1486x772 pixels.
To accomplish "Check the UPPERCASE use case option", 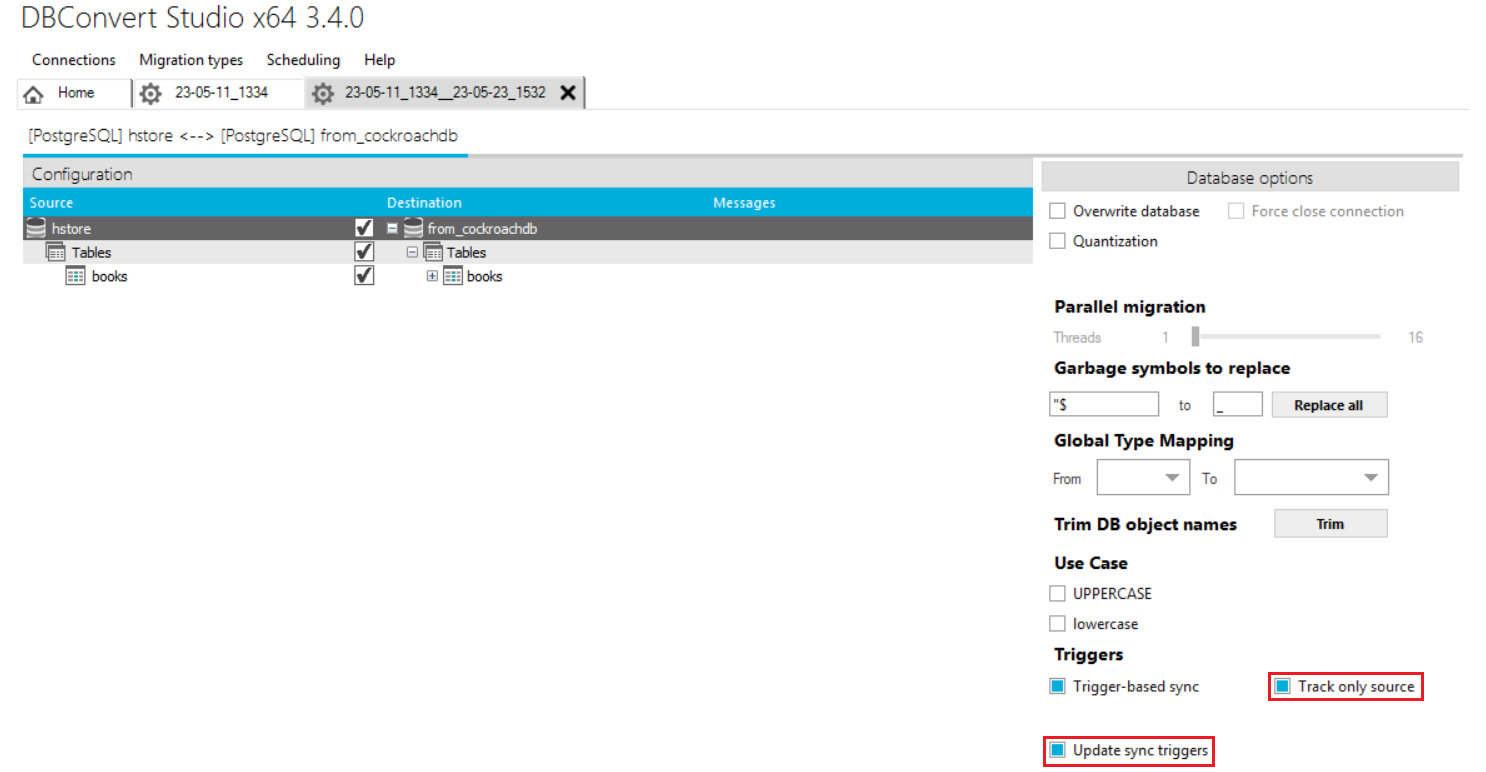I will [1057, 594].
